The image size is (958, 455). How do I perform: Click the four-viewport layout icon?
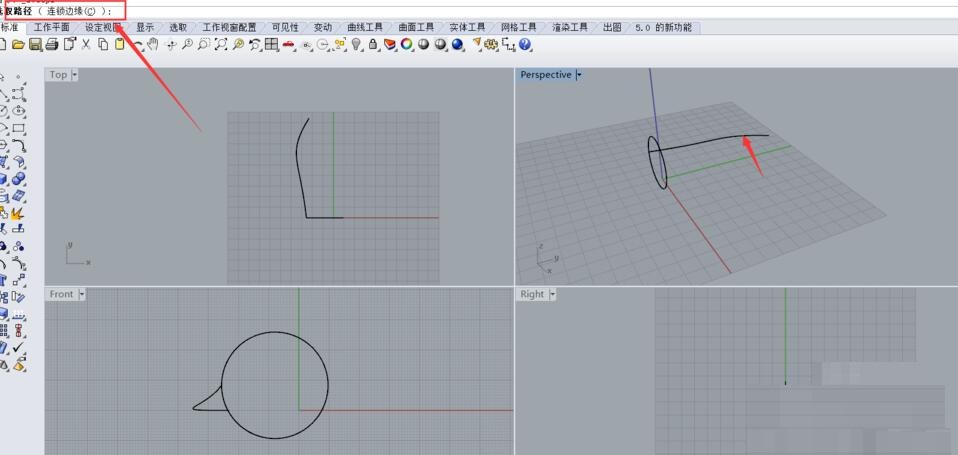[x=271, y=45]
